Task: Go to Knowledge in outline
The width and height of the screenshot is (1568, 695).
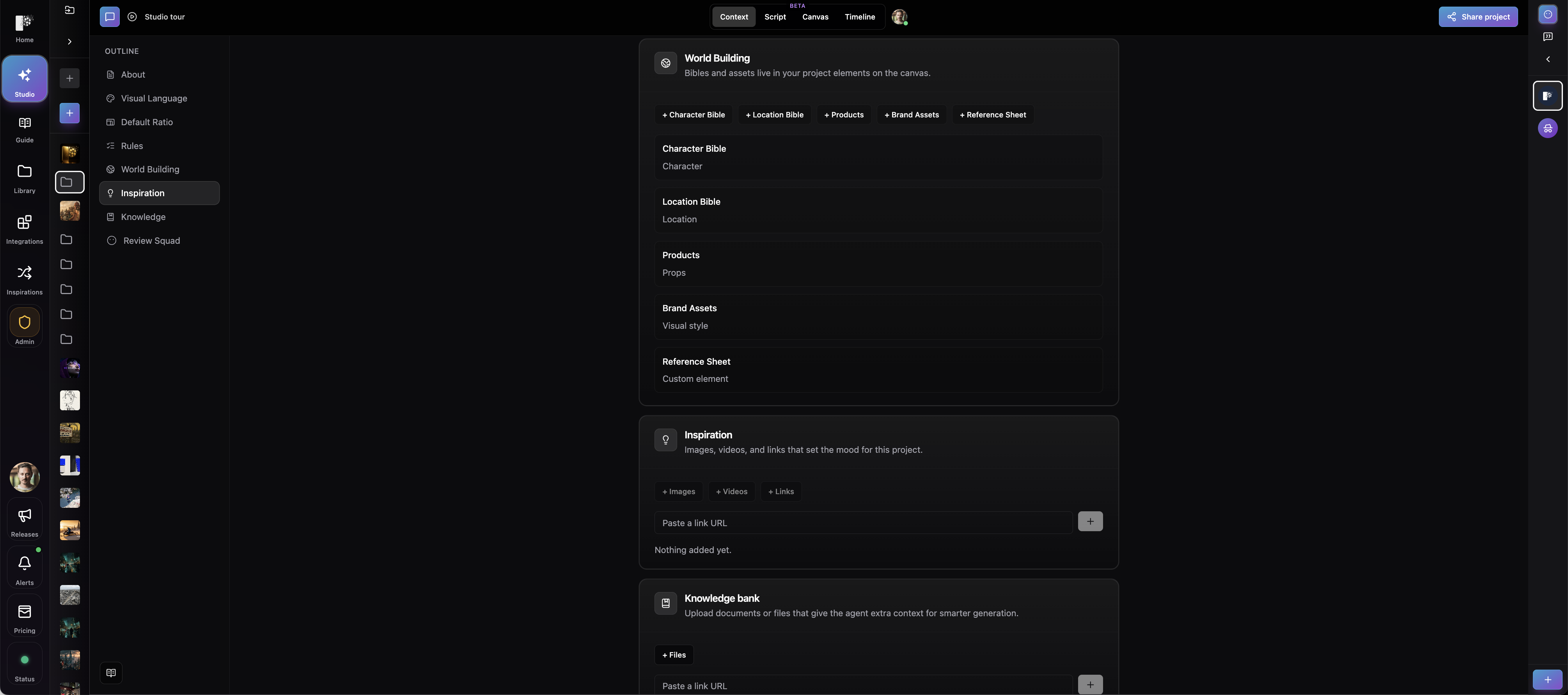Action: coord(160,217)
